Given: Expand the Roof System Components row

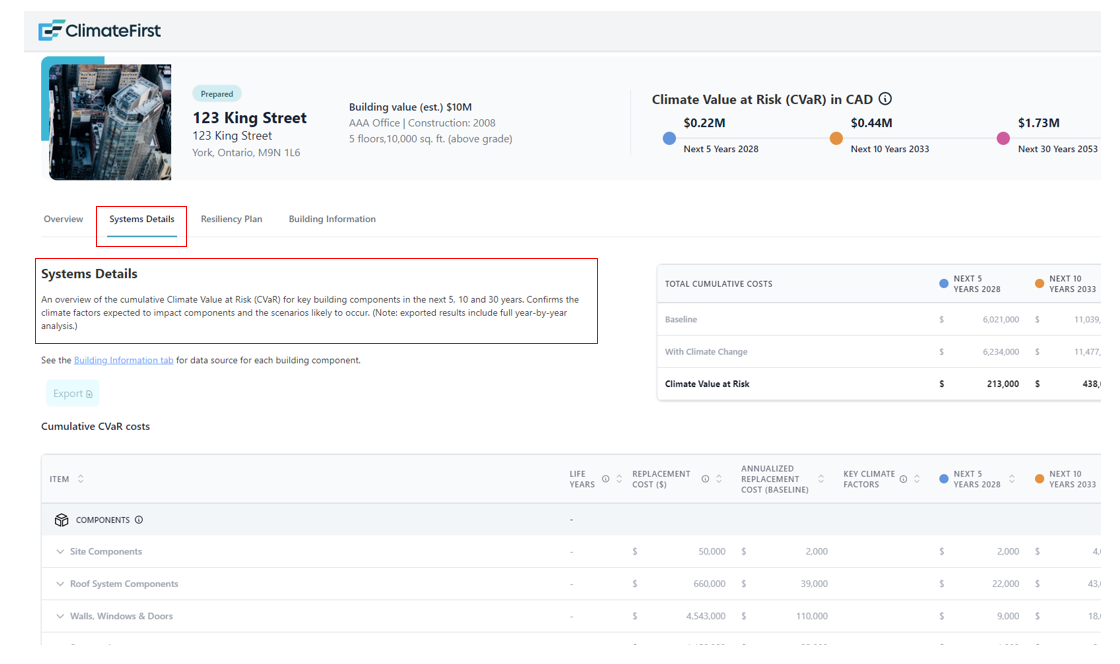Looking at the screenshot, I should coord(60,583).
